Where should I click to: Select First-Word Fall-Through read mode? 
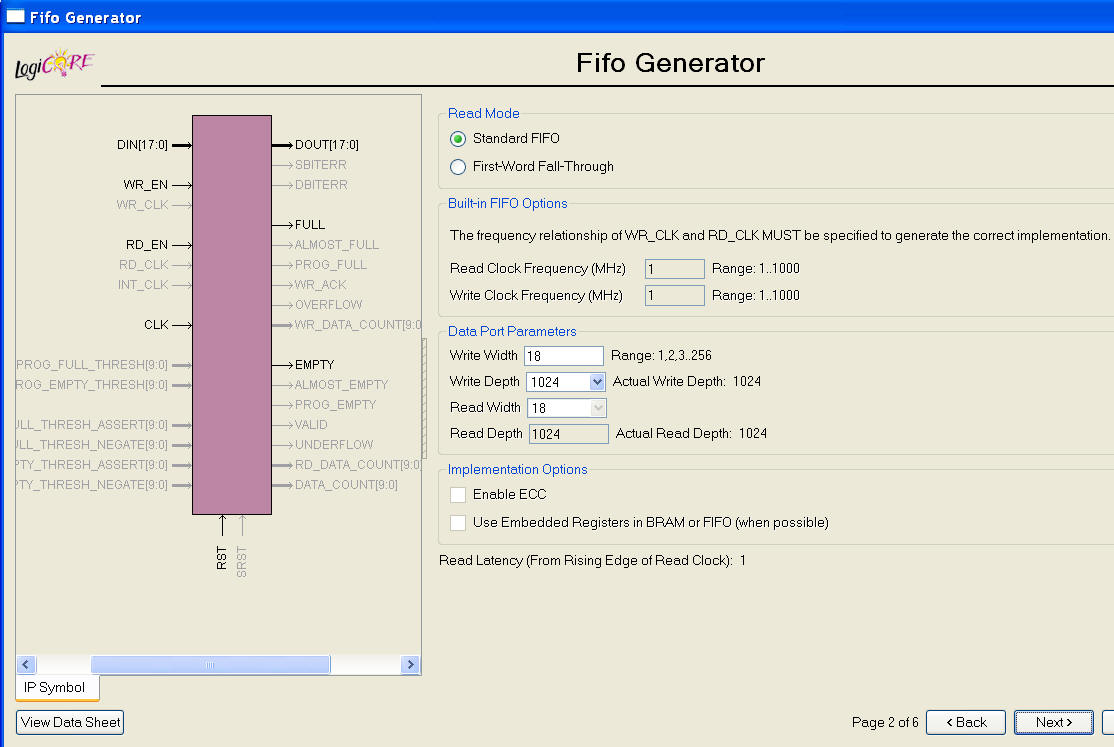tap(458, 167)
